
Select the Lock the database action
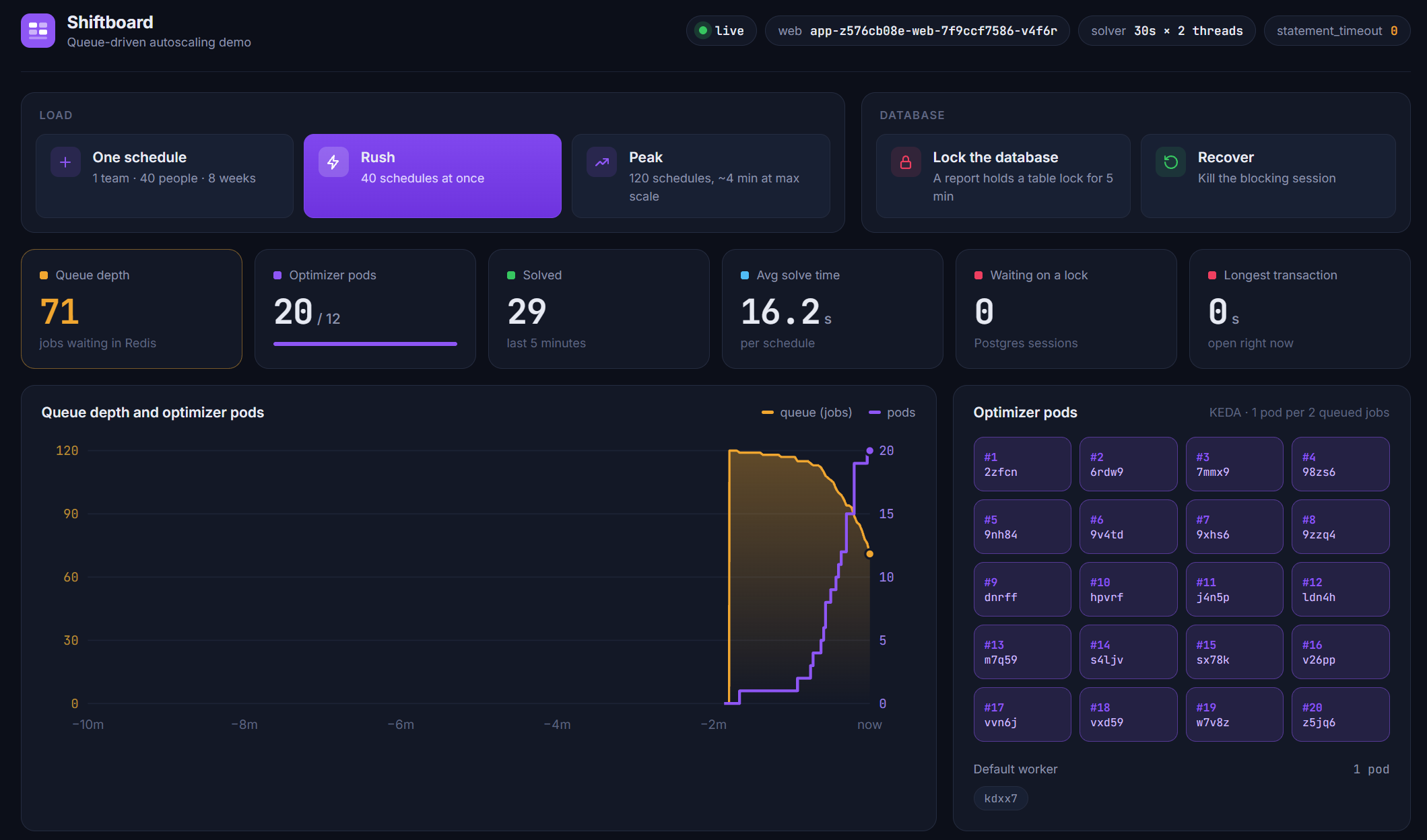pos(1003,176)
